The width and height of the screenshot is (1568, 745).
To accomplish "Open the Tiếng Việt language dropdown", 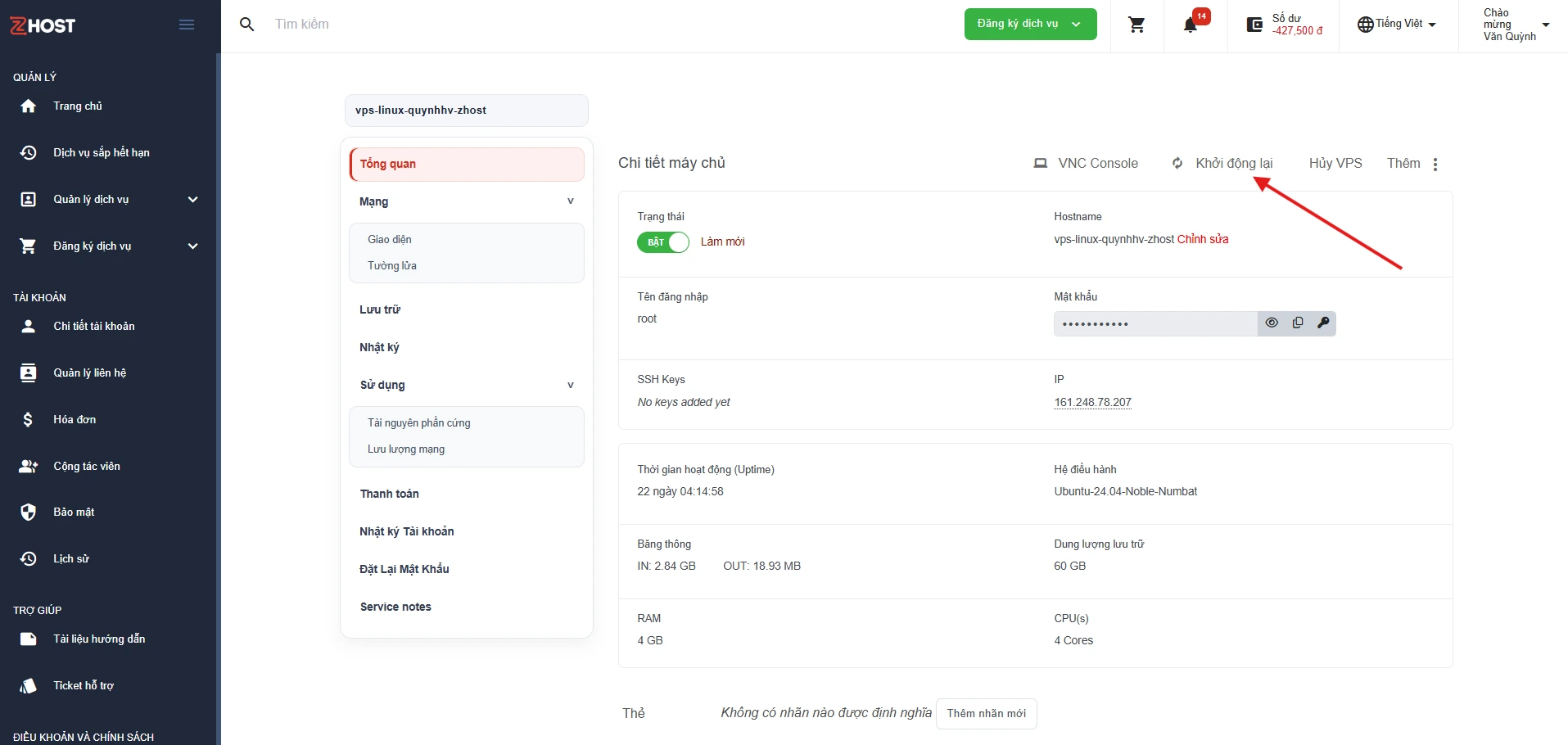I will [x=1397, y=24].
